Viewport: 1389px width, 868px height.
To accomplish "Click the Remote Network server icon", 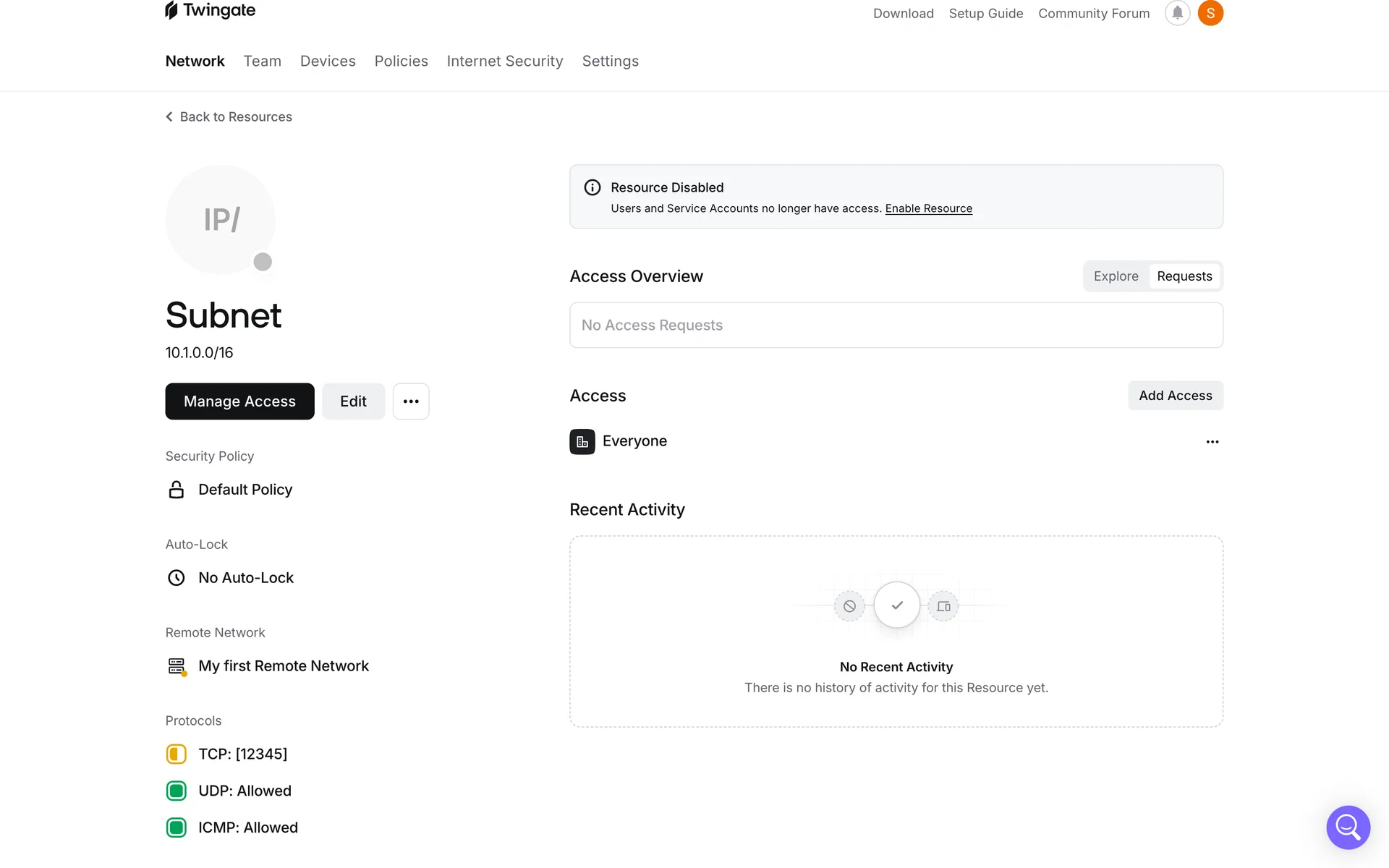I will (x=177, y=666).
